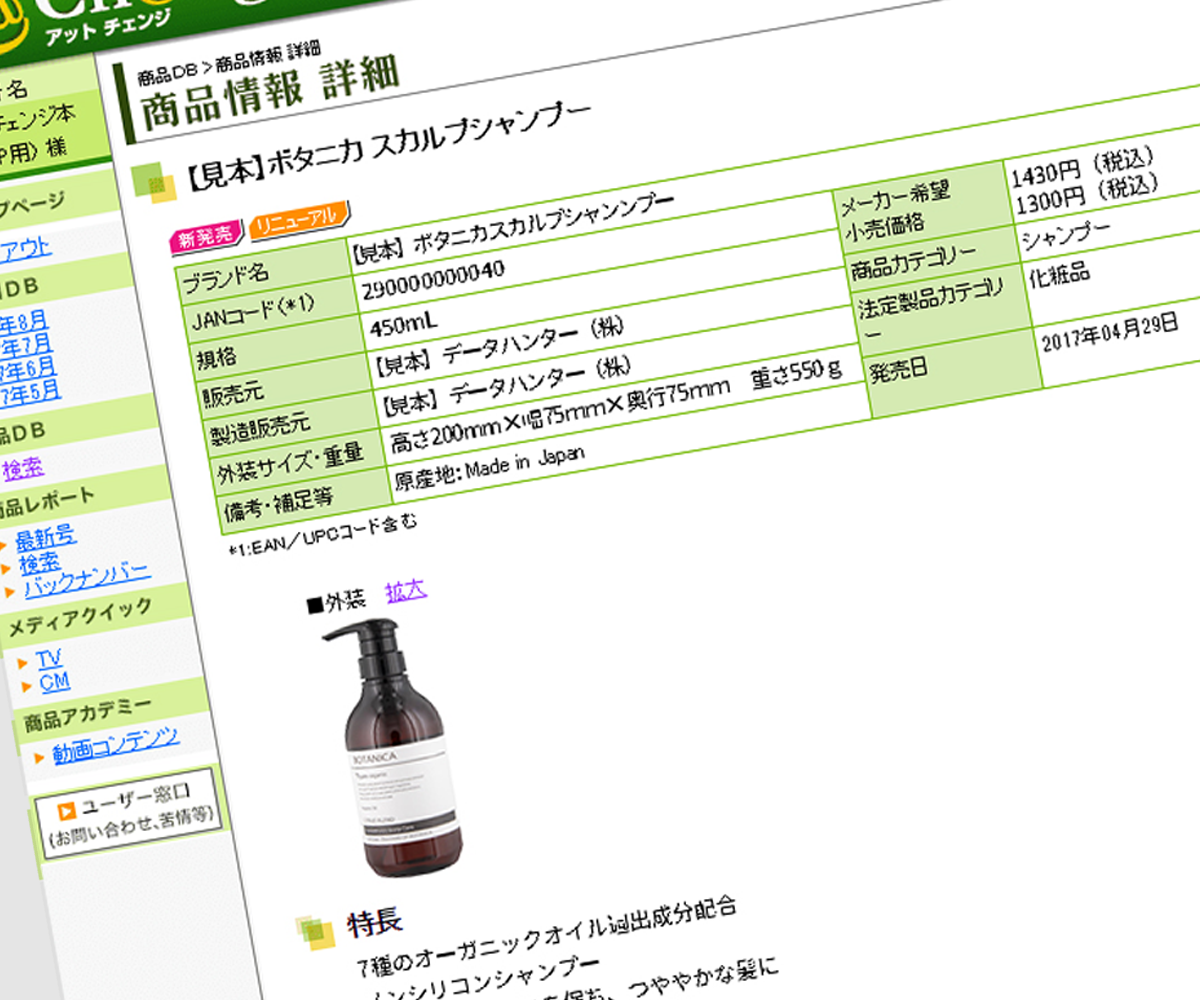Open the 5月 archive link in sidebar

tap(30, 391)
